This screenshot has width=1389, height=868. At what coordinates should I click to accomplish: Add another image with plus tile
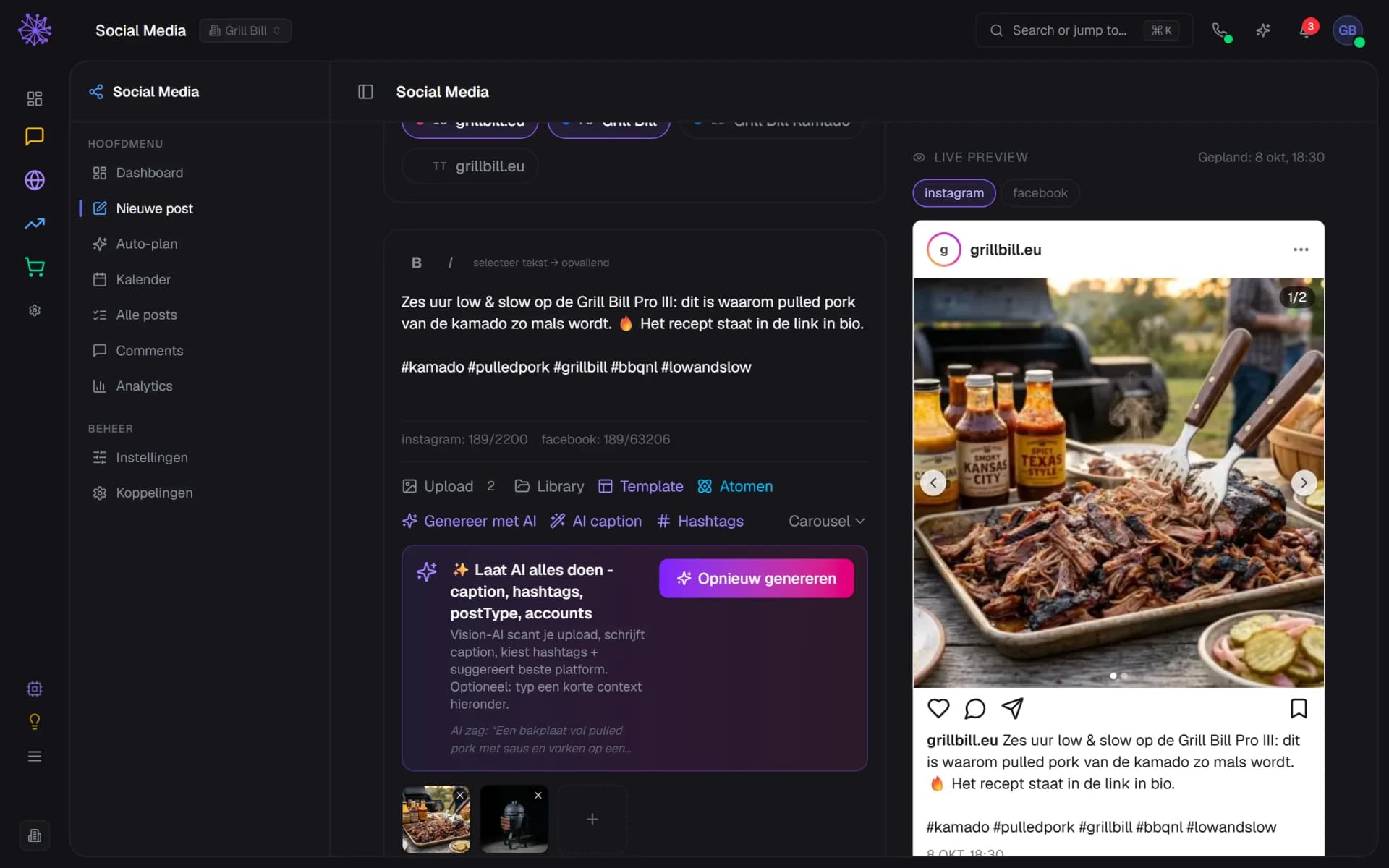592,819
